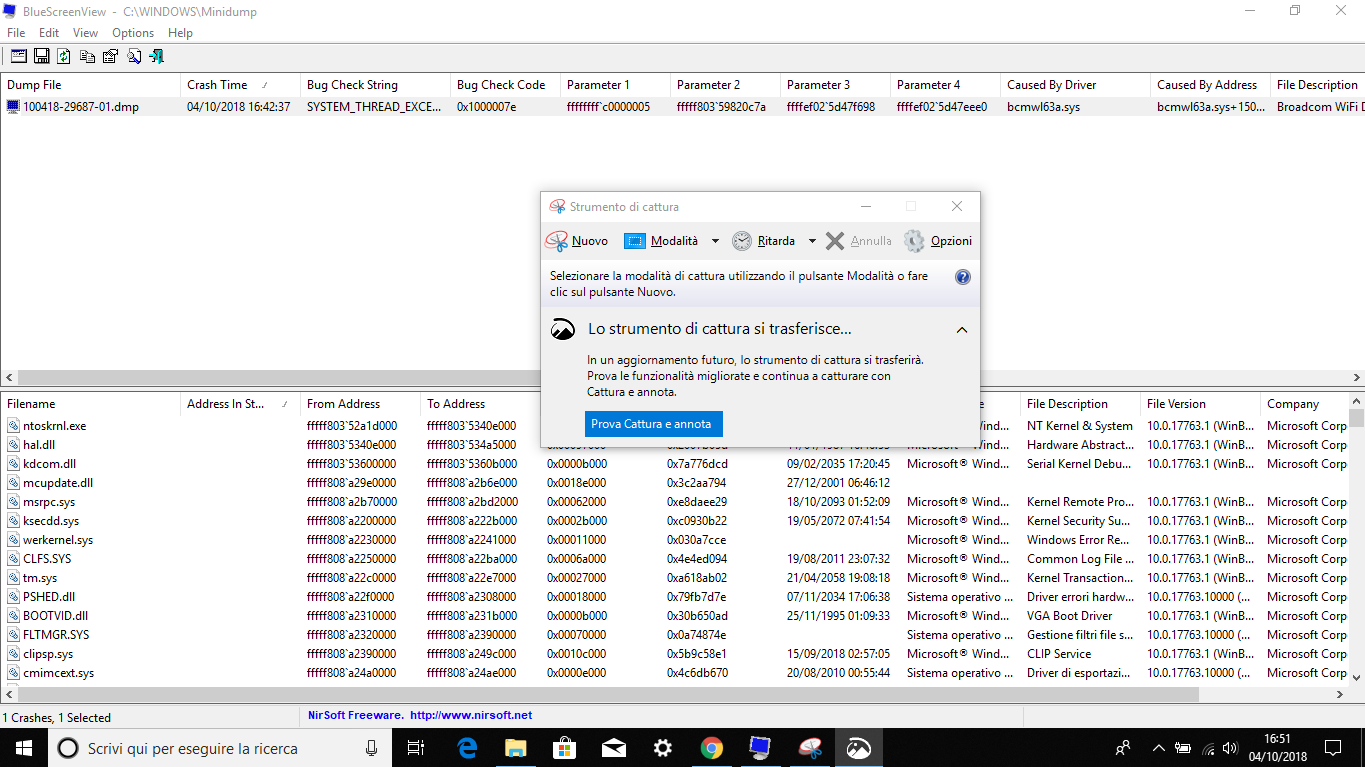Open Microsoft Store from taskbar
Screen dimensions: 1365x767
(565, 748)
